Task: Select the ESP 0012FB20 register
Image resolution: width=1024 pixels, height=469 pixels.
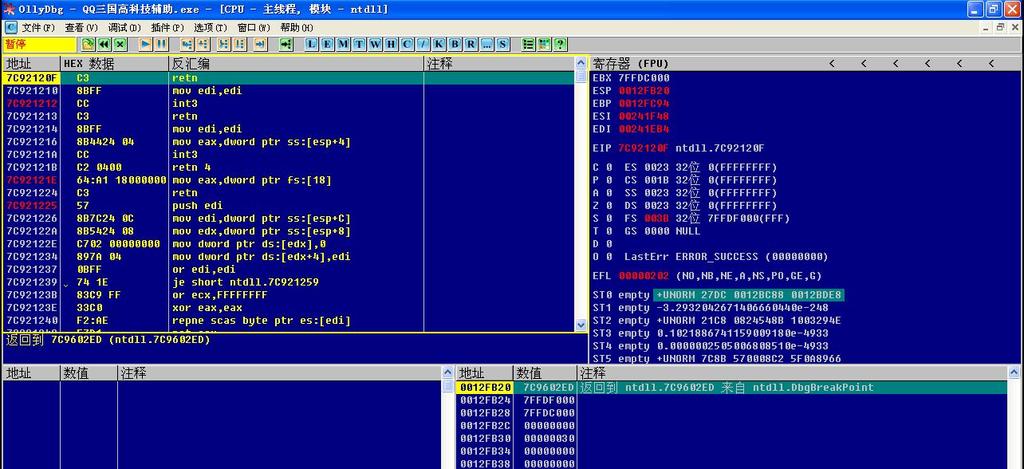Action: tap(631, 91)
